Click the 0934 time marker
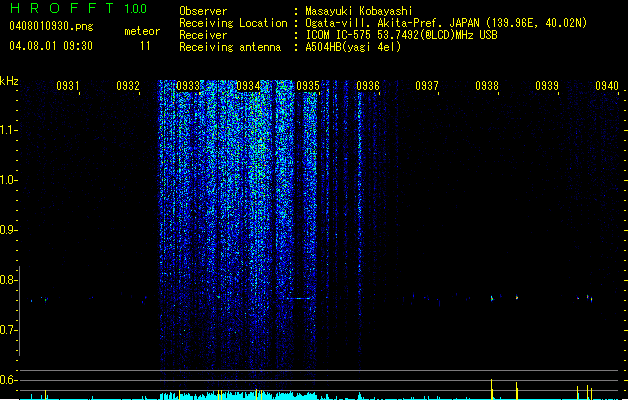 point(248,86)
